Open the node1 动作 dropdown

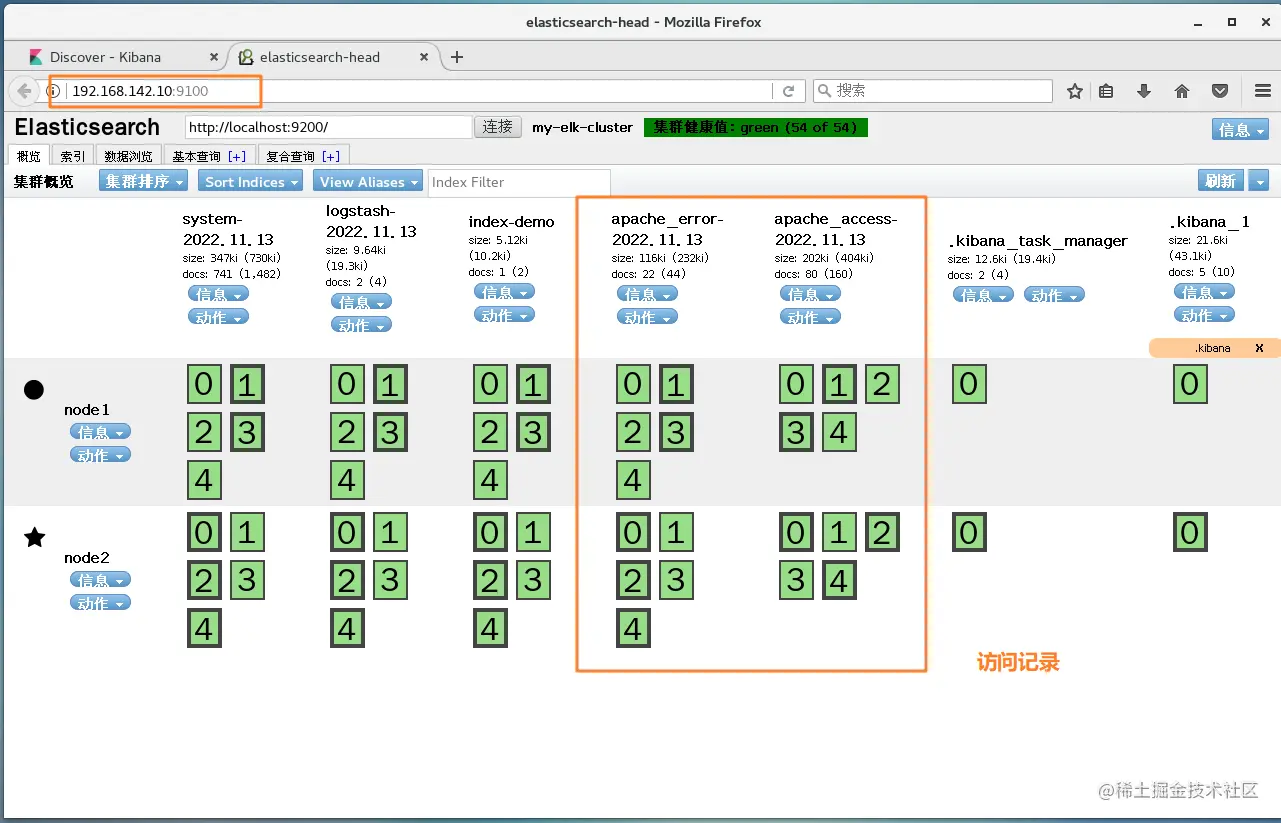[100, 455]
